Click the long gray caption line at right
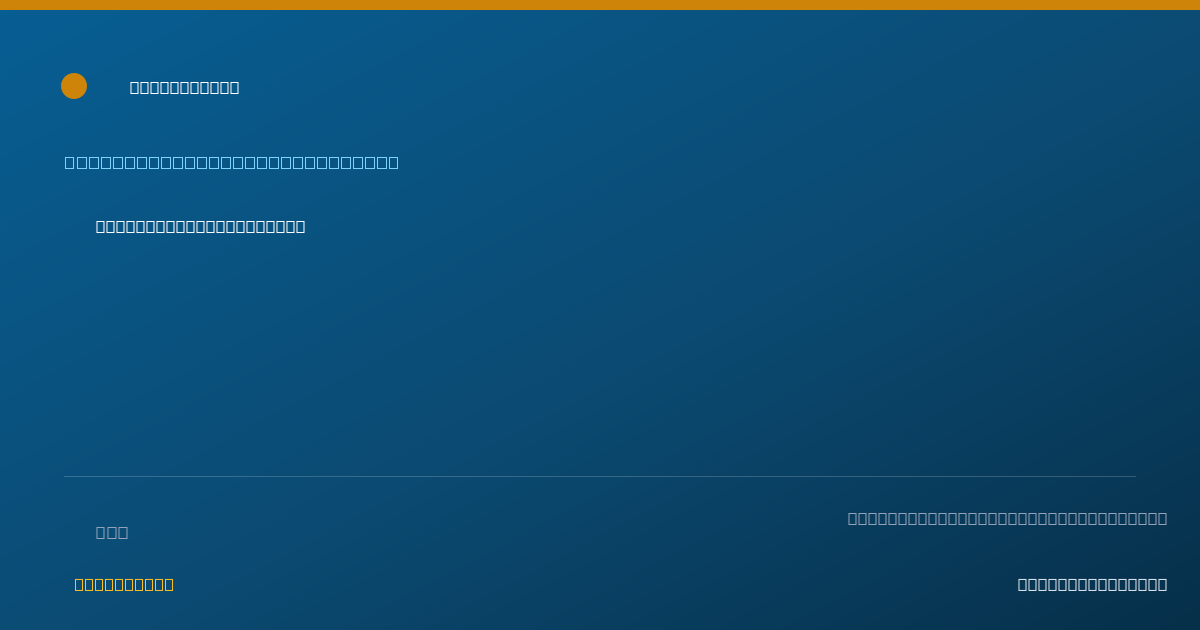 tap(1007, 519)
